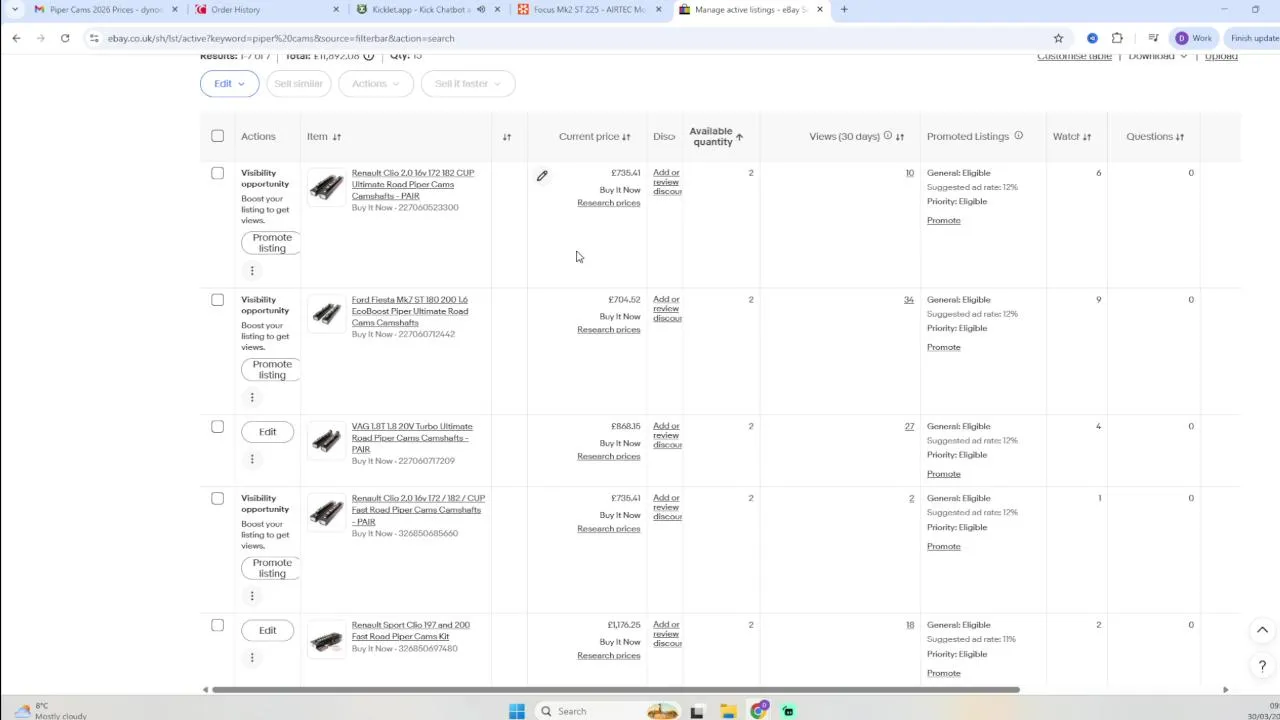Viewport: 1280px width, 720px height.
Task: Click the Total amount info icon
Action: 368,57
